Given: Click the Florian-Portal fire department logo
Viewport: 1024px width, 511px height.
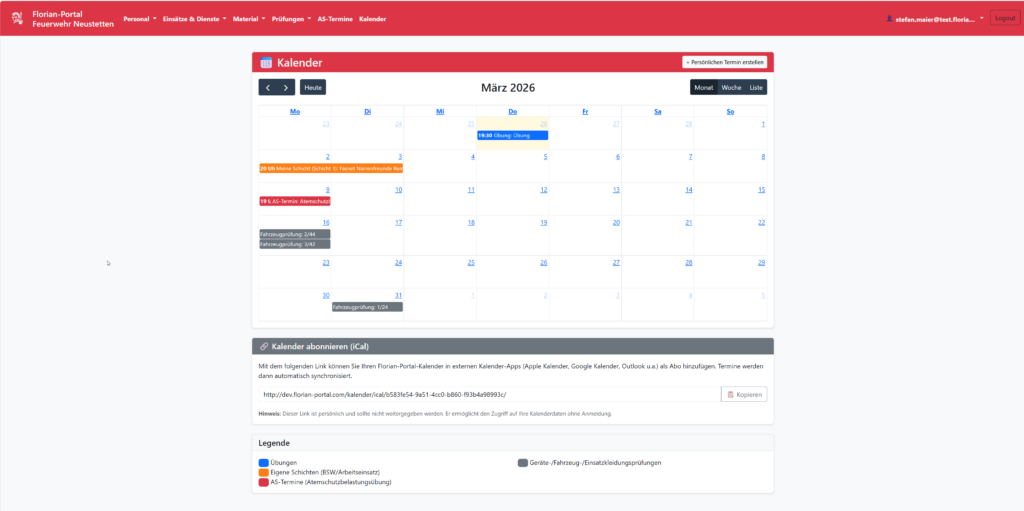Looking at the screenshot, I should (x=17, y=19).
